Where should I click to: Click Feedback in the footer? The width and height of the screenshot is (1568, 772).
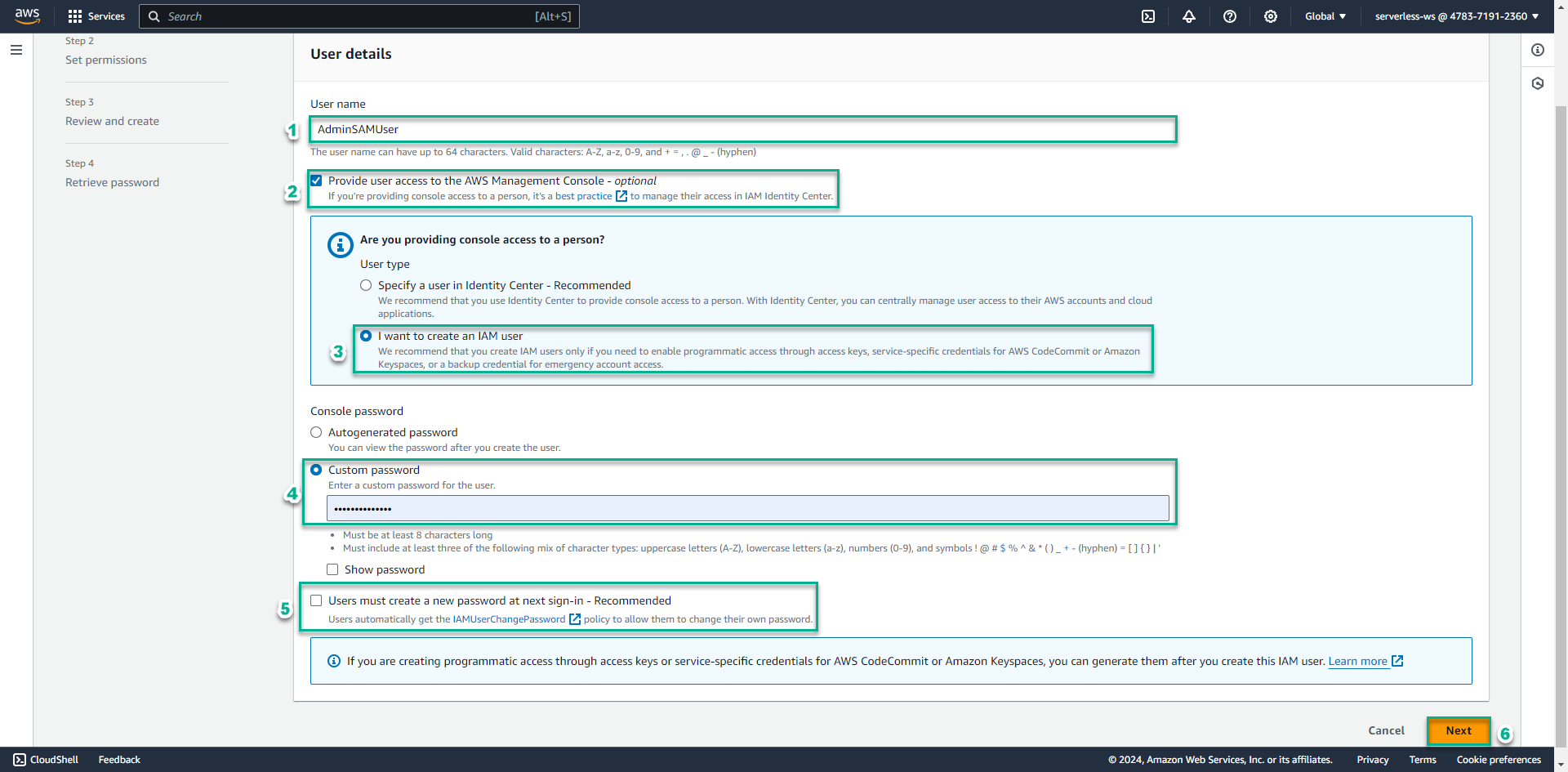point(119,760)
